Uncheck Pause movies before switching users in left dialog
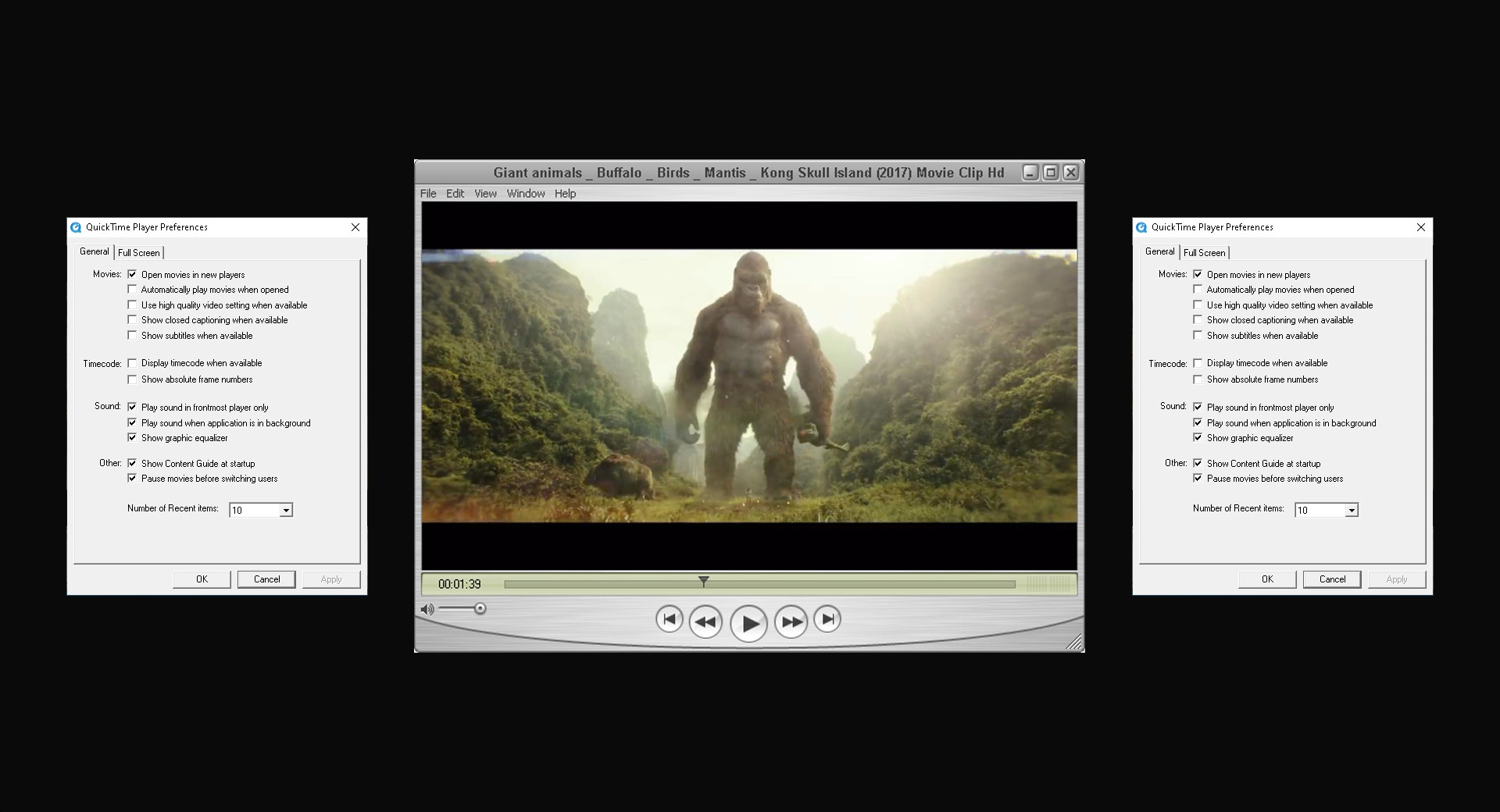The image size is (1500, 812). 133,478
